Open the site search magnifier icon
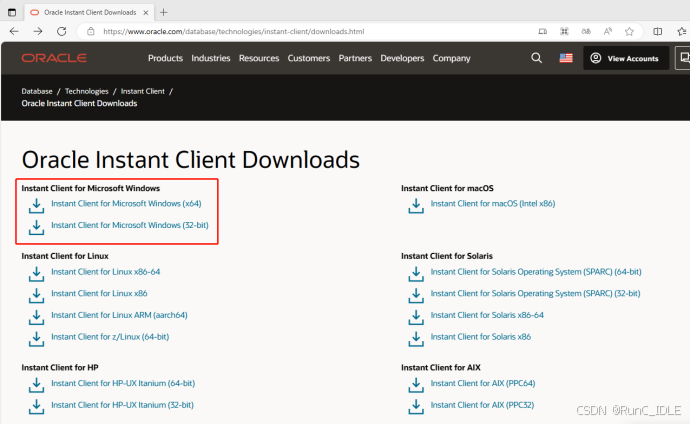The height and width of the screenshot is (424, 691). 536,58
